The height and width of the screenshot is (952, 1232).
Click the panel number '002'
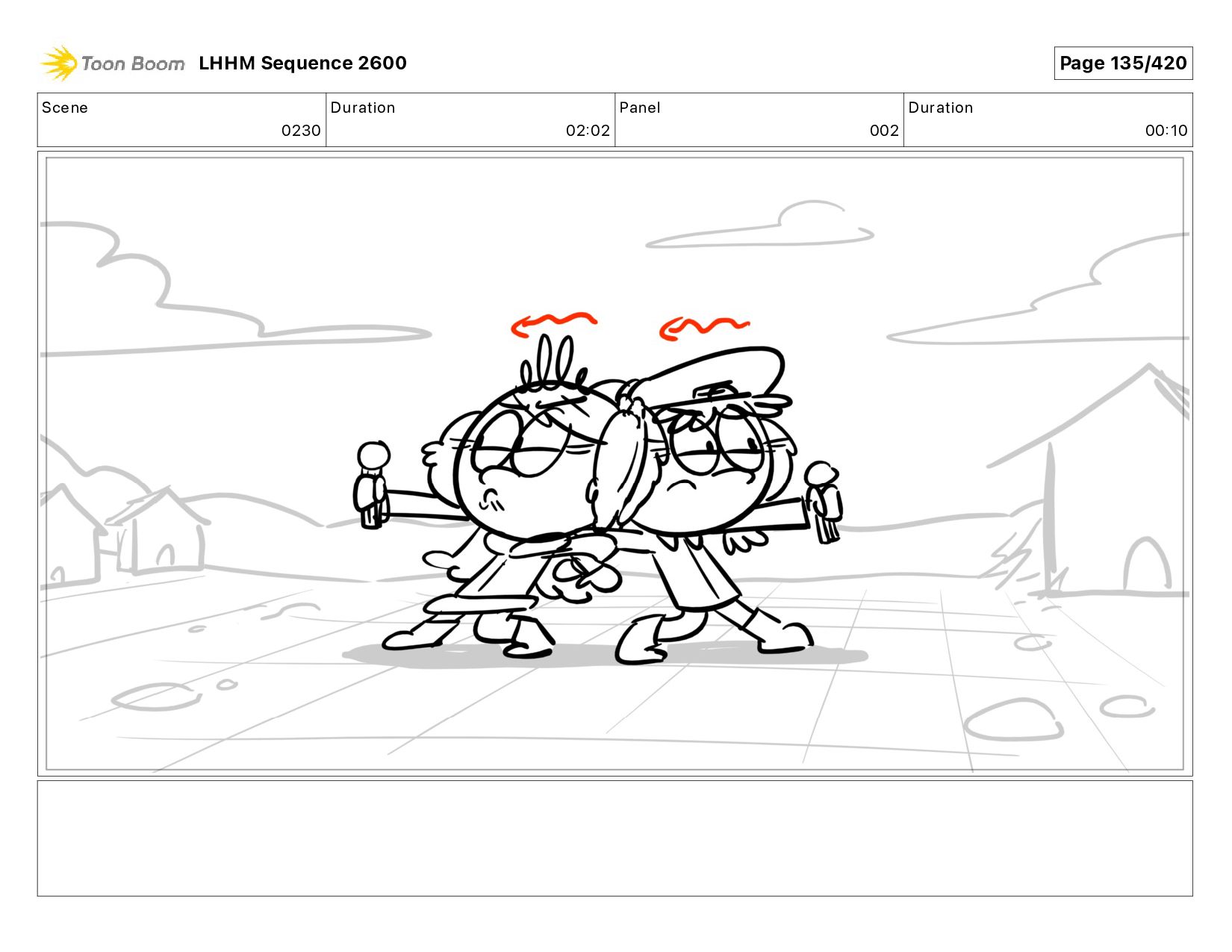[x=884, y=131]
